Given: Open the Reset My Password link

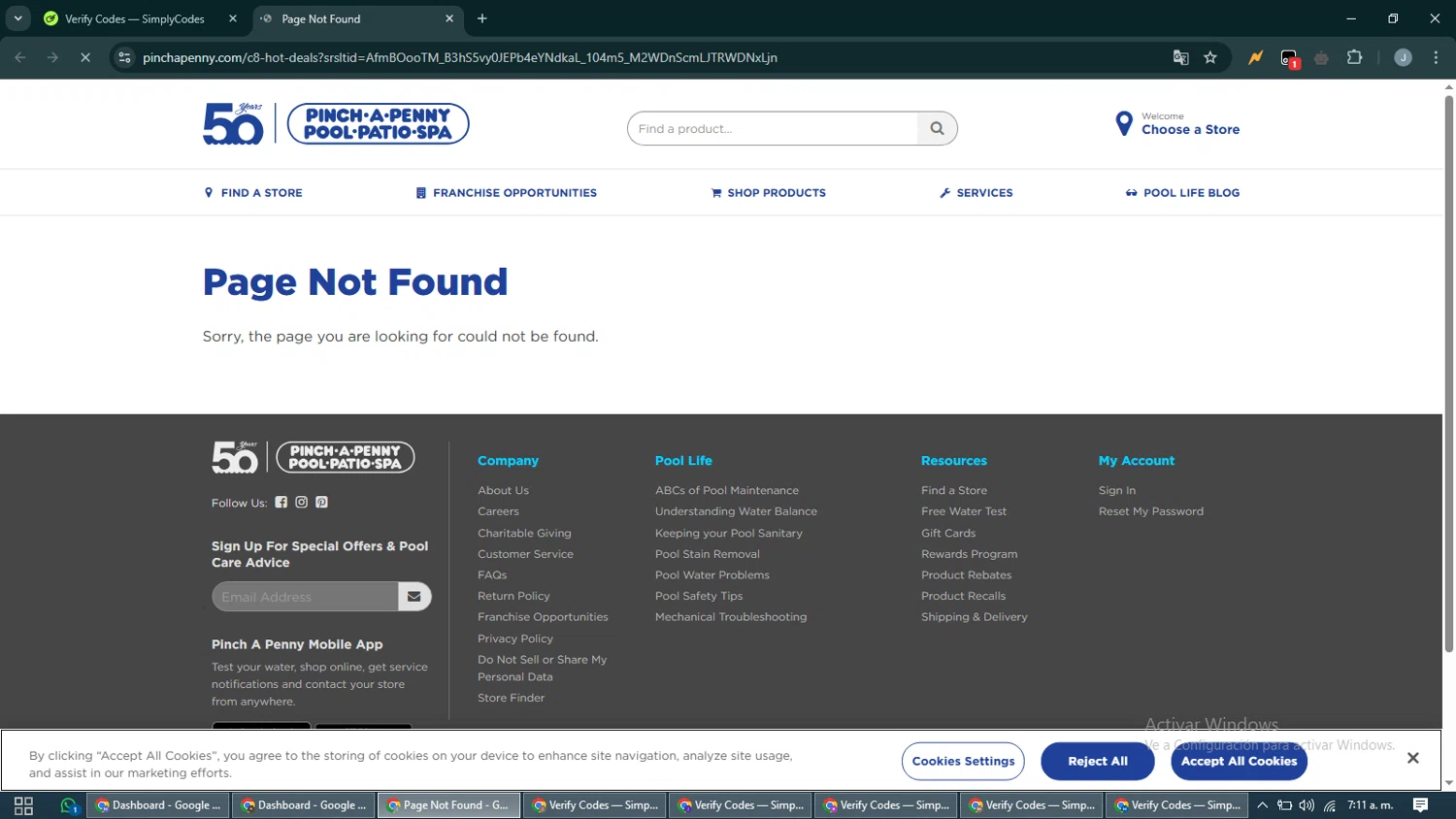Looking at the screenshot, I should tap(1151, 511).
